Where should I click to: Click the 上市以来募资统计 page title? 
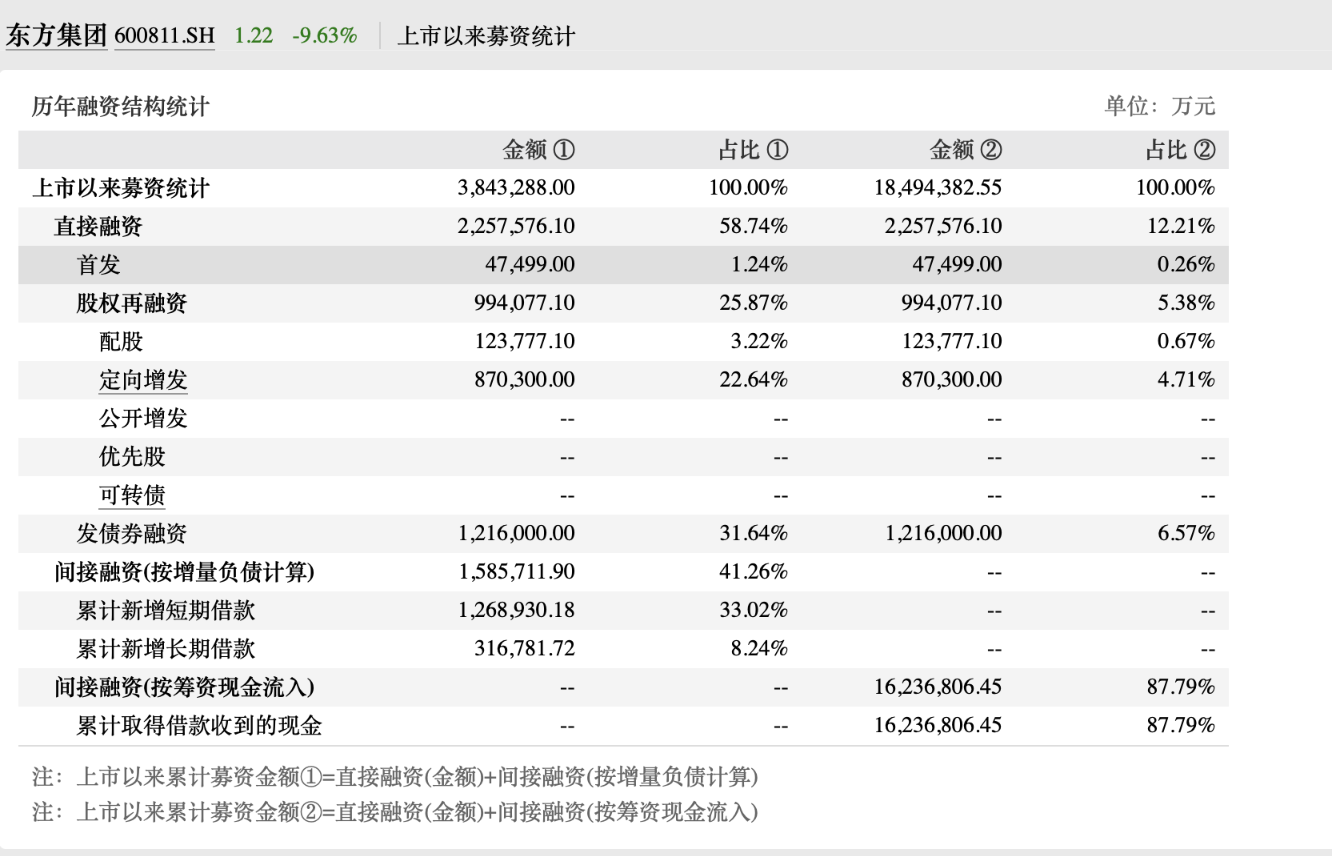[x=486, y=36]
